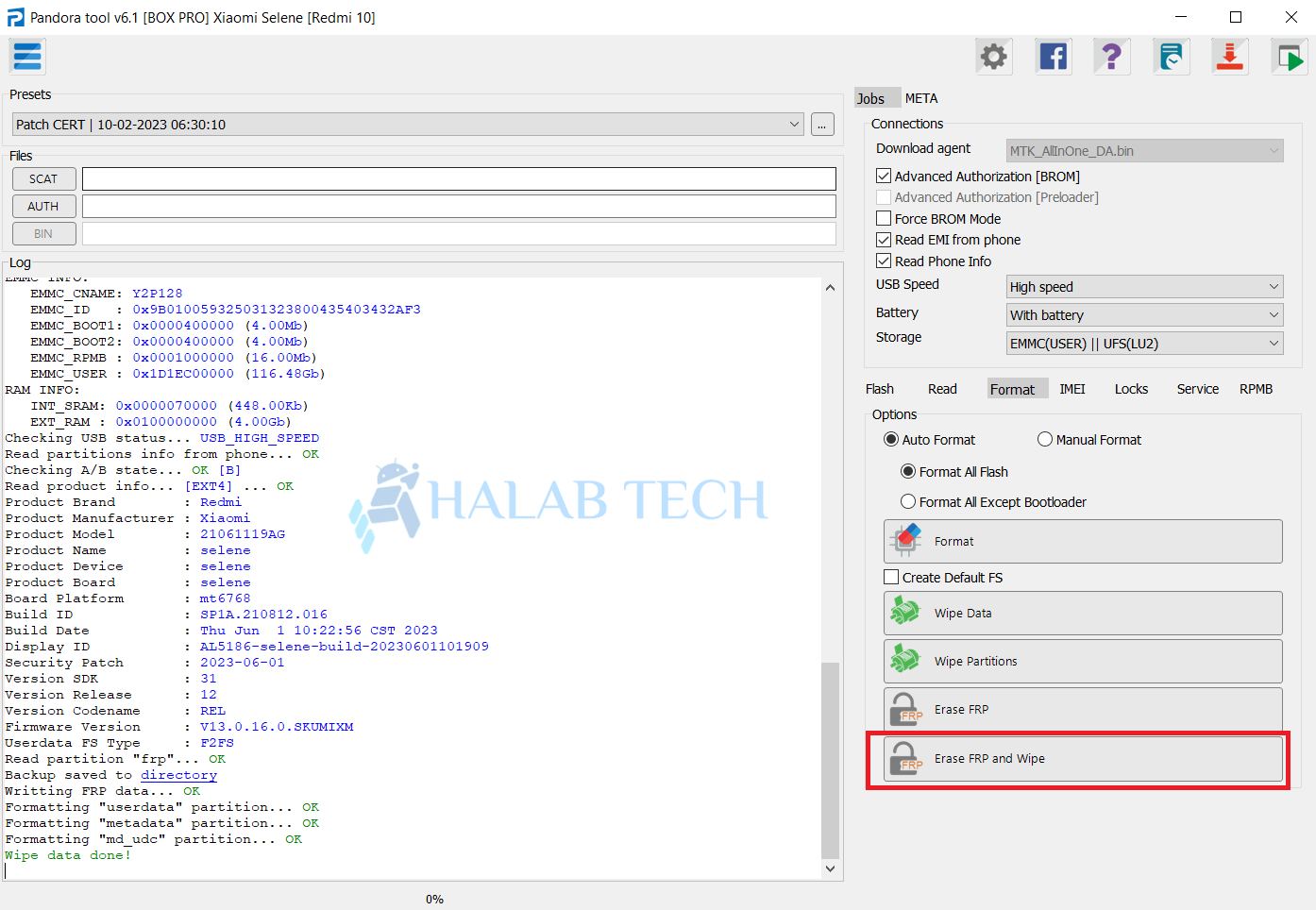This screenshot has height=910, width=1316.
Task: Toggle Force BROM Mode checkbox
Action: [x=884, y=218]
